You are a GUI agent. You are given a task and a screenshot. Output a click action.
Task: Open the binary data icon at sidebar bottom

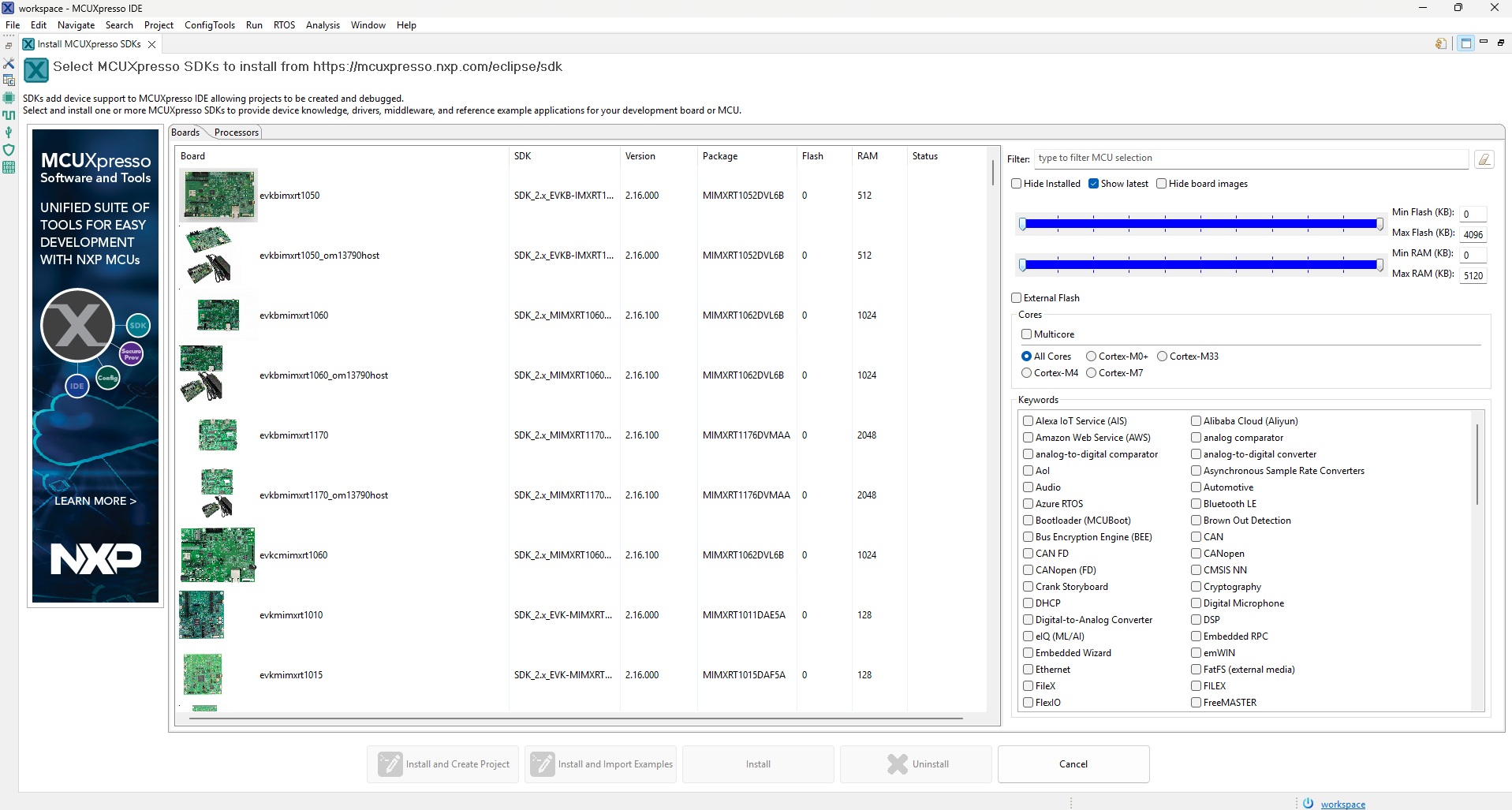[x=9, y=166]
